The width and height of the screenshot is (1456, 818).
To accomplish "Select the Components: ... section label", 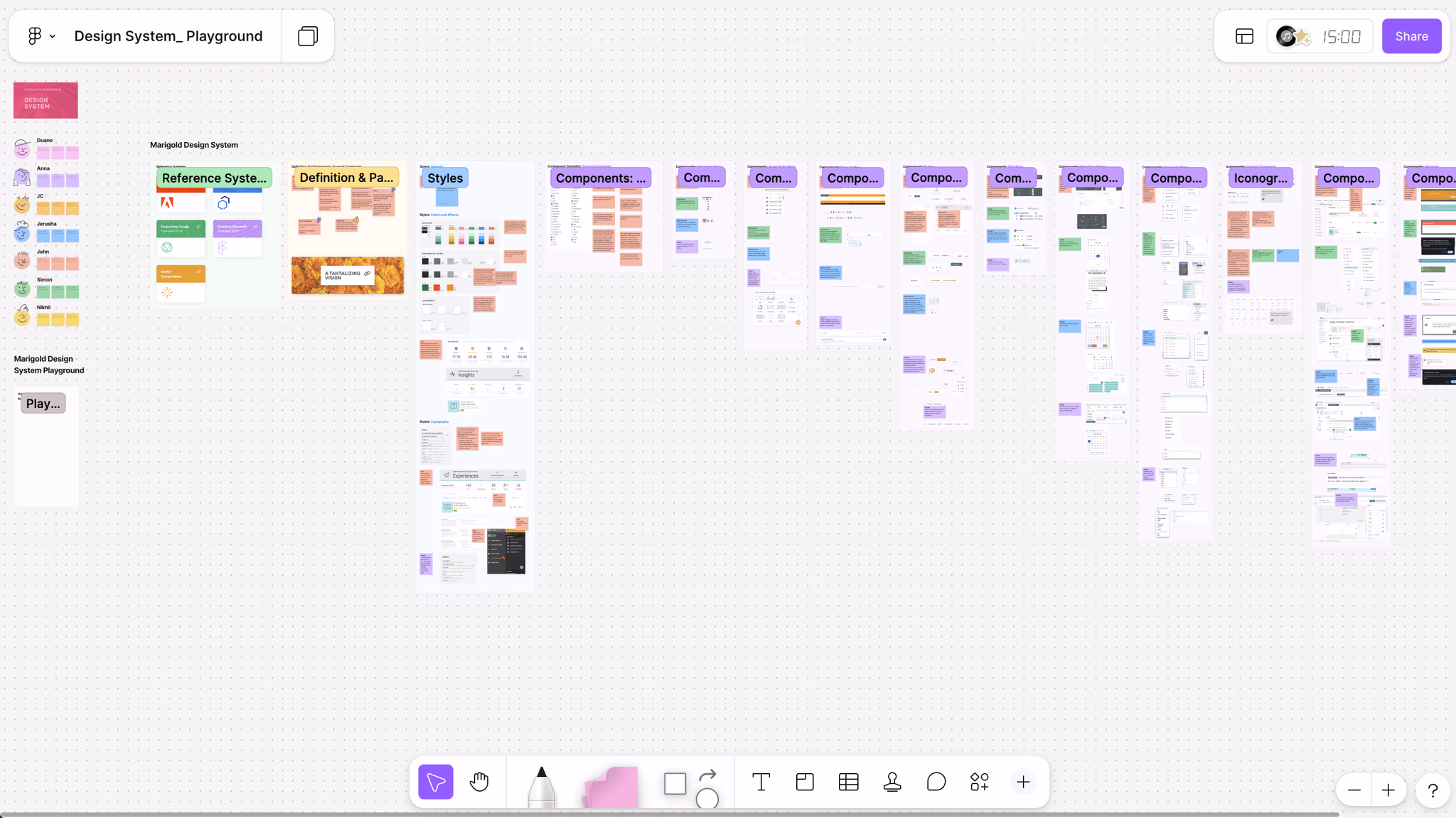I will (601, 178).
